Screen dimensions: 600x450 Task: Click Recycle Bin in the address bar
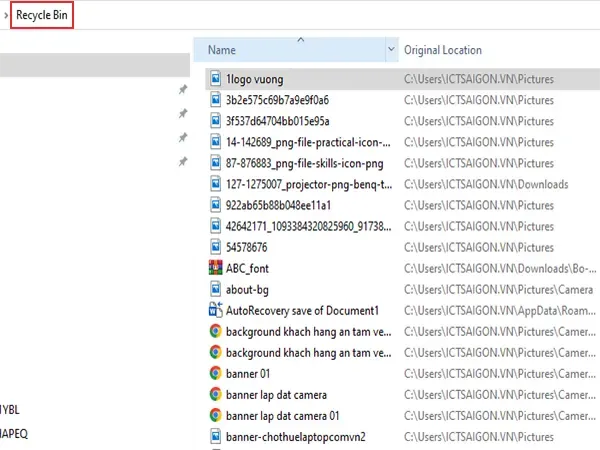pyautogui.click(x=42, y=15)
